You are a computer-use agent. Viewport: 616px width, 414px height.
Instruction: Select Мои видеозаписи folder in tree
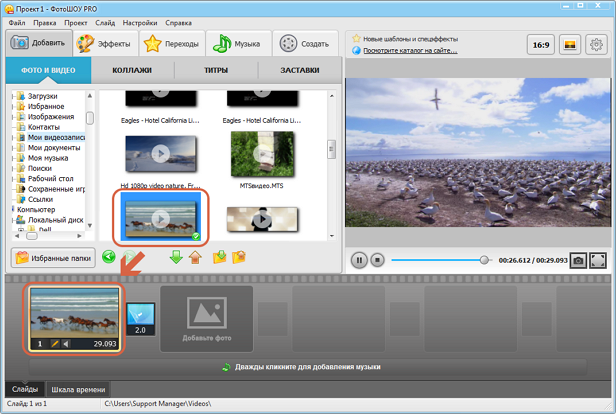pos(55,137)
